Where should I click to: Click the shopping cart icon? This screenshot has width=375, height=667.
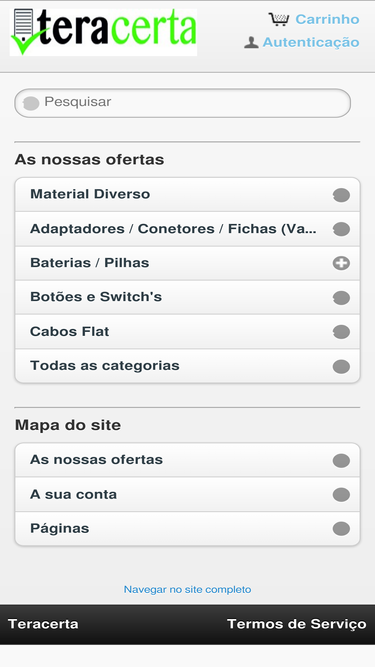[x=279, y=20]
